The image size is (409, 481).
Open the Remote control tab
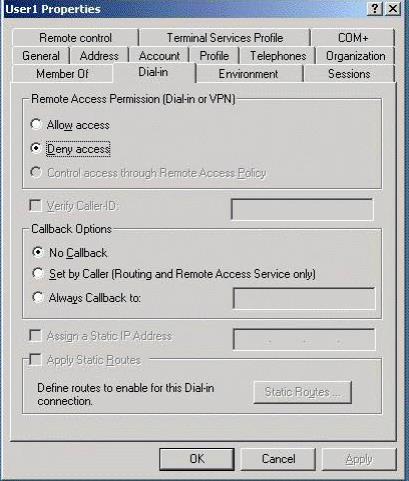point(75,38)
